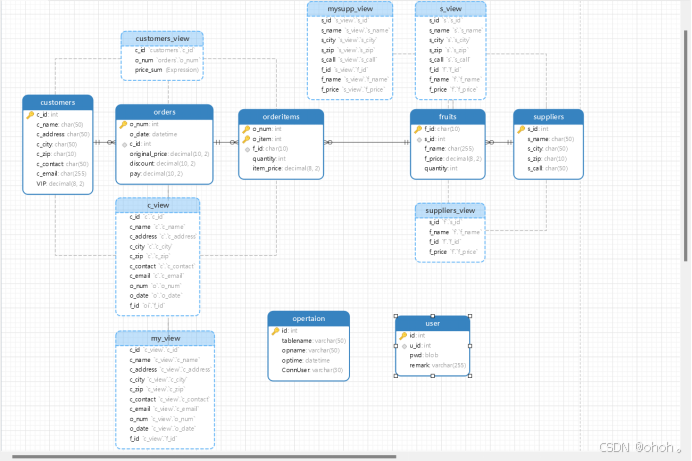Screen dimensions: 692x461
Task: Select the orders table header
Action: point(164,112)
